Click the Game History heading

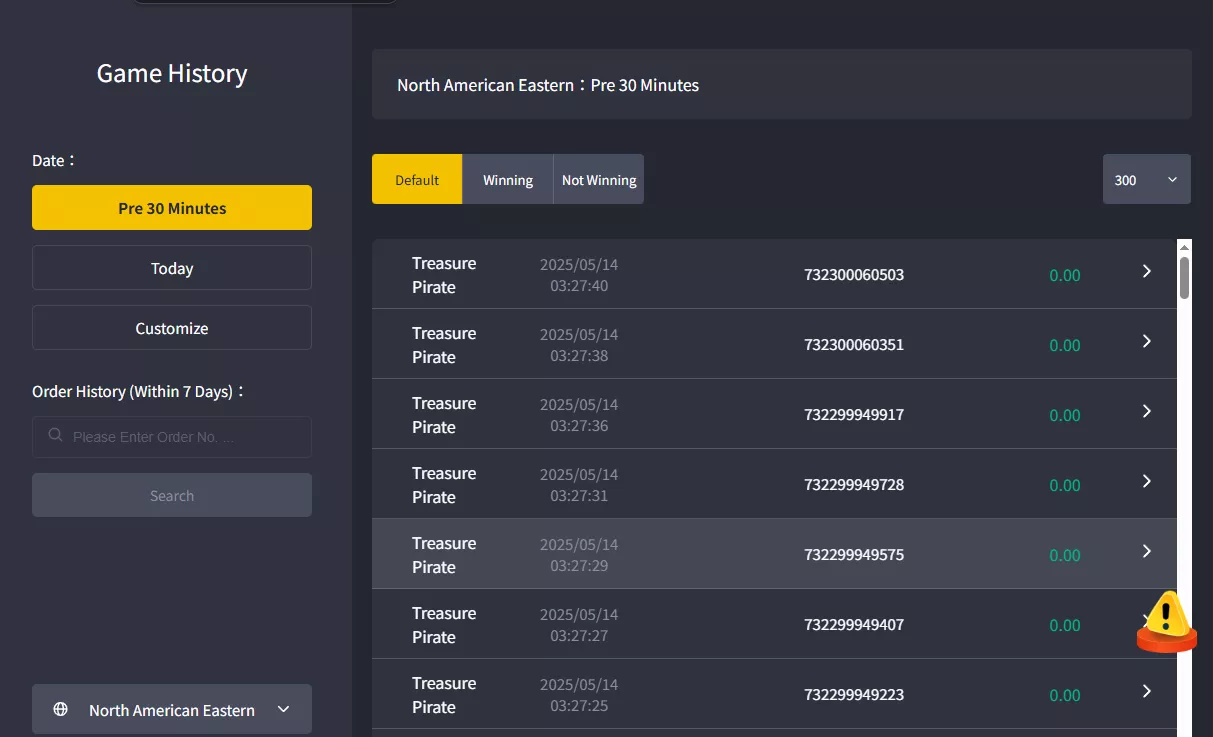pyautogui.click(x=172, y=73)
